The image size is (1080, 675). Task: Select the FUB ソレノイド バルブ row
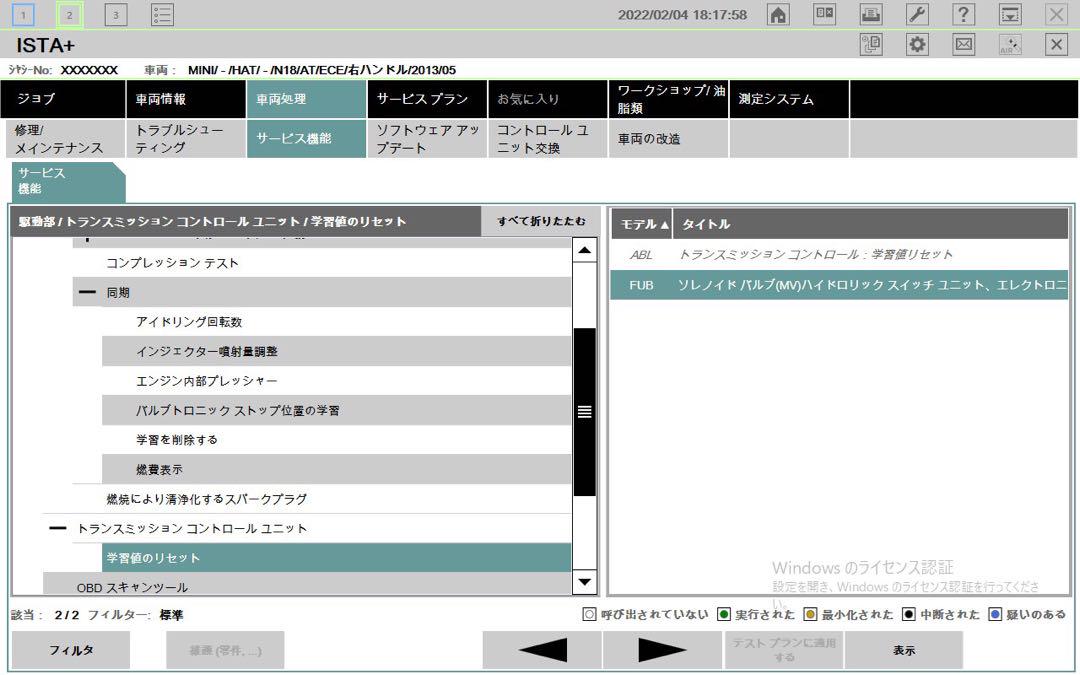pos(839,284)
